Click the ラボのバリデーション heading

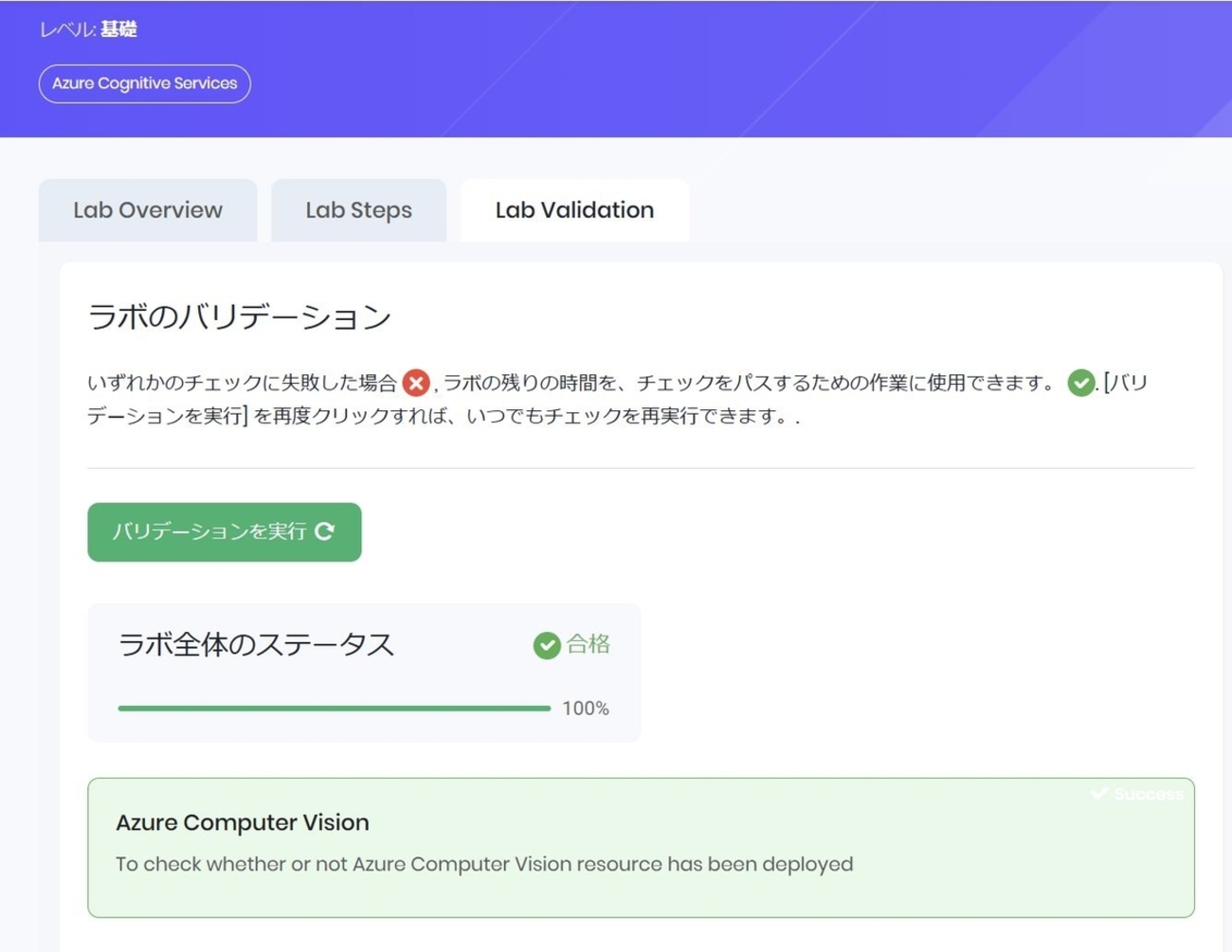pos(239,316)
